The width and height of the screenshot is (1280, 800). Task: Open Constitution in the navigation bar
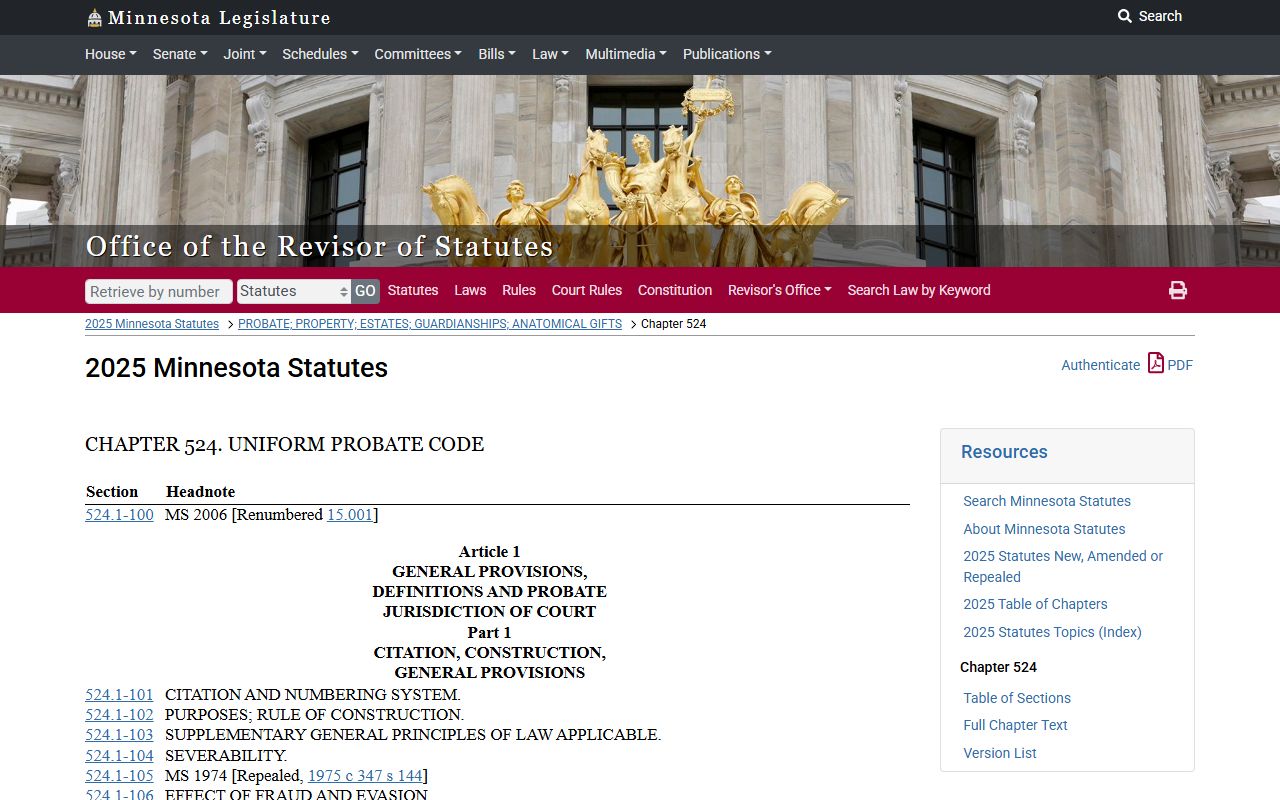[675, 290]
